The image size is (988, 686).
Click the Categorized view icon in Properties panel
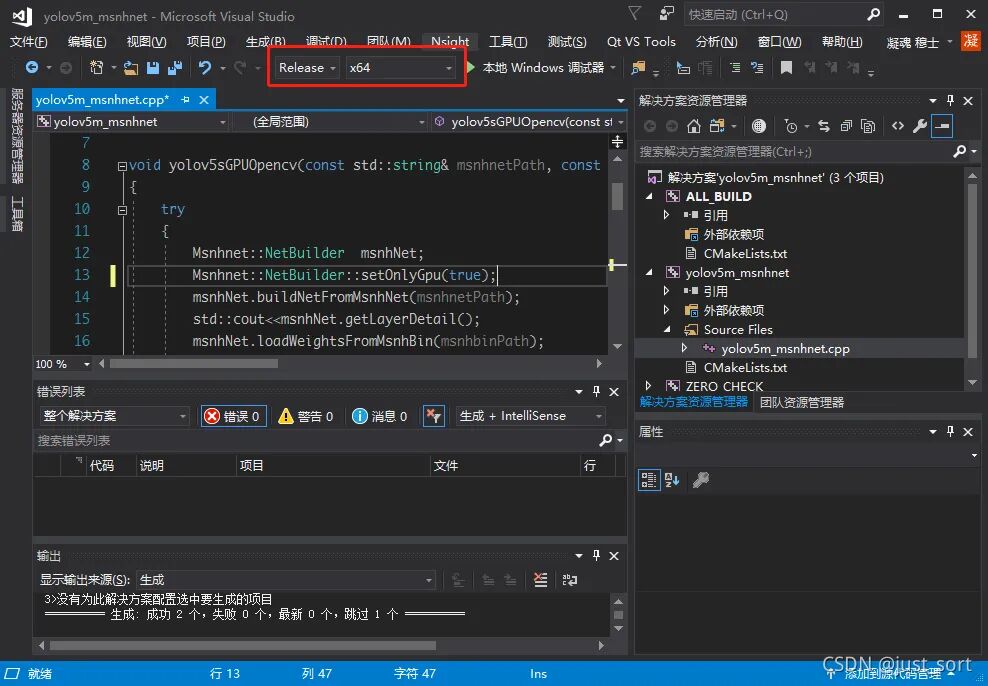coord(648,480)
